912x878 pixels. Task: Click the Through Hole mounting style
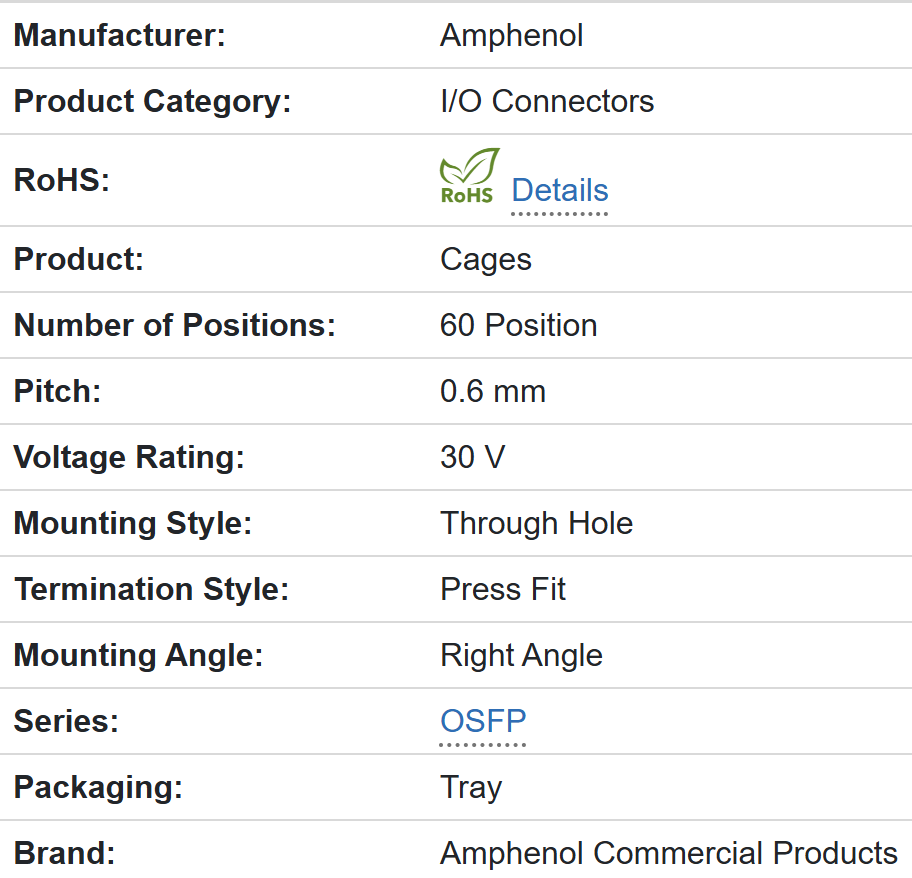click(536, 523)
